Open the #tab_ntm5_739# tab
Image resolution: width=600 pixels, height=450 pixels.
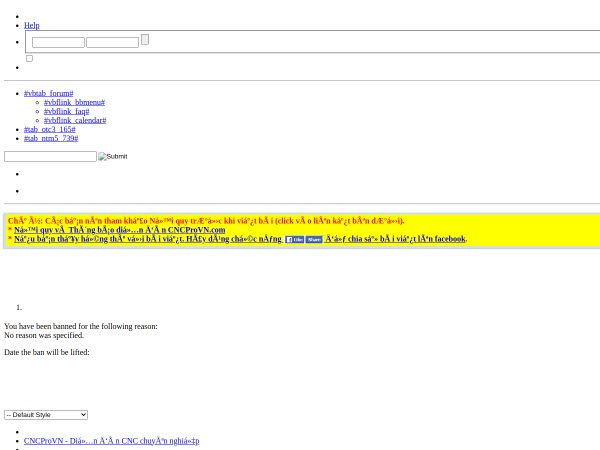51,138
